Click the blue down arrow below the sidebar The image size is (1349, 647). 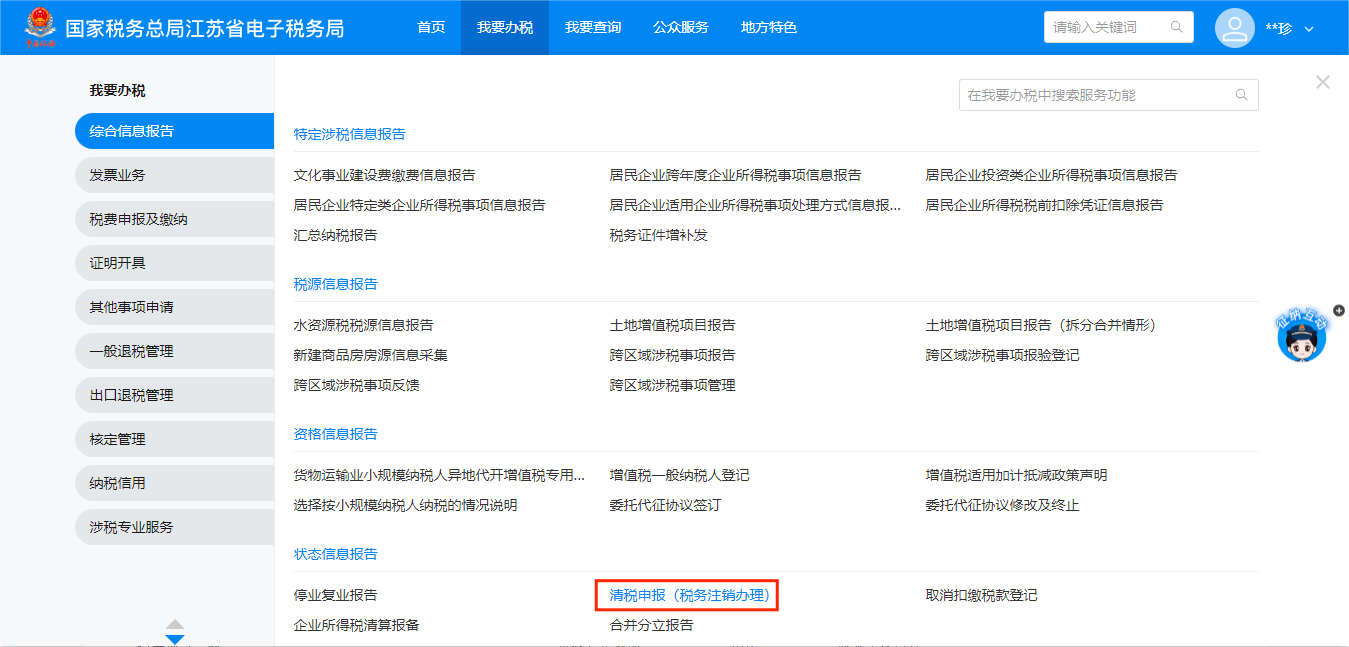pos(175,639)
